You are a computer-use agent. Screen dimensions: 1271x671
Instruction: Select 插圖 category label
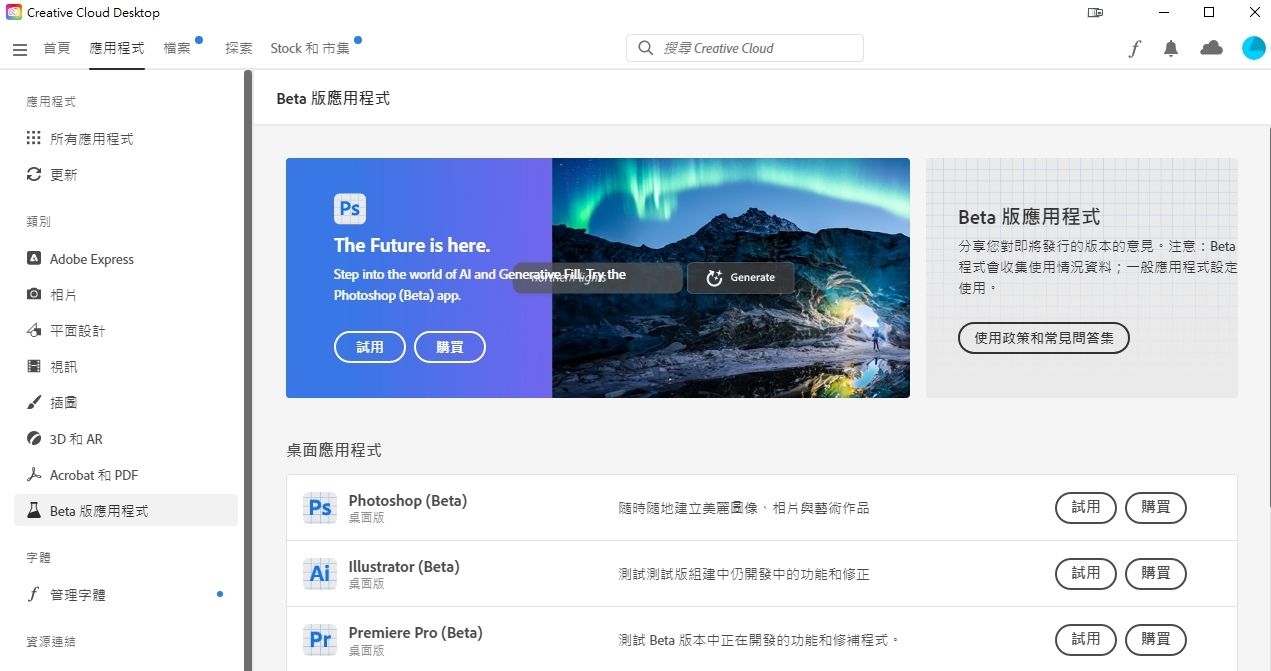63,403
